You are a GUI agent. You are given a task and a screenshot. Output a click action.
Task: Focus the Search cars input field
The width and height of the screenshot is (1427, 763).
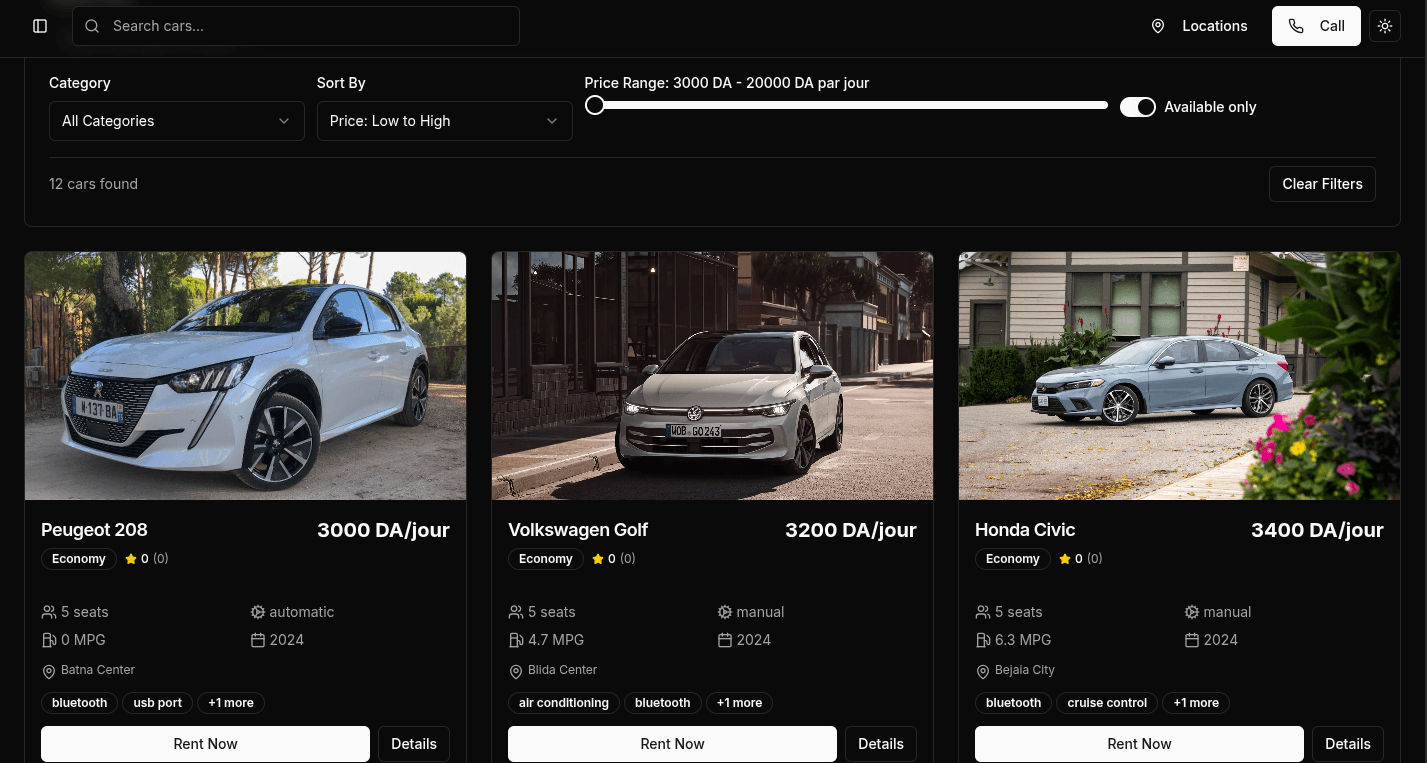(296, 26)
